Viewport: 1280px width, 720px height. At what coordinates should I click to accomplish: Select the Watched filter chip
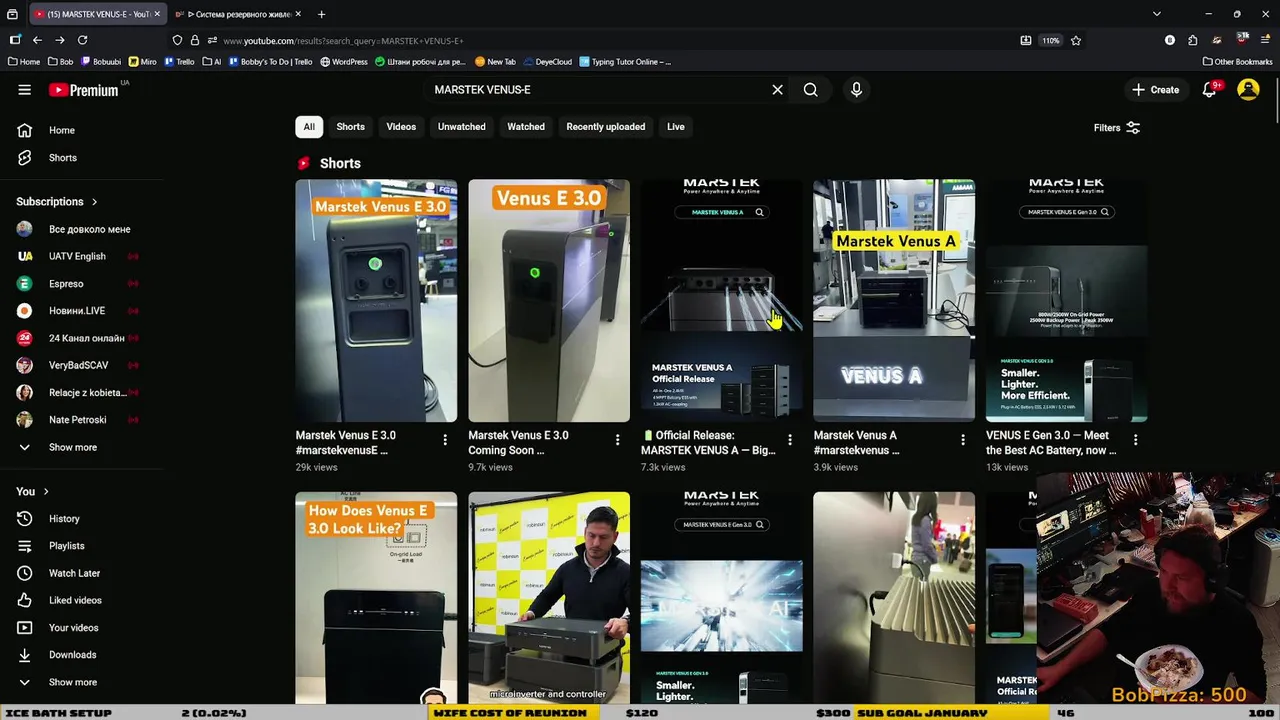click(526, 127)
